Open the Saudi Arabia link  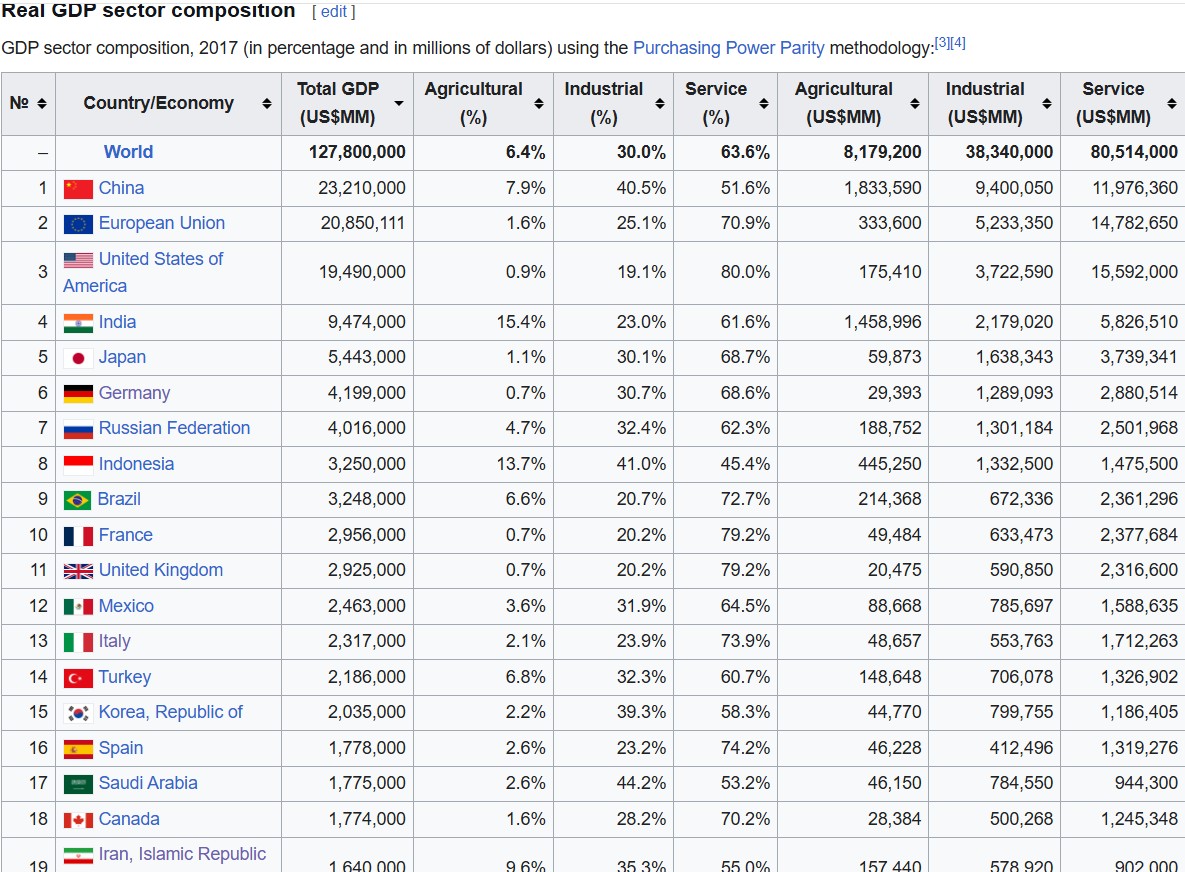[x=148, y=784]
